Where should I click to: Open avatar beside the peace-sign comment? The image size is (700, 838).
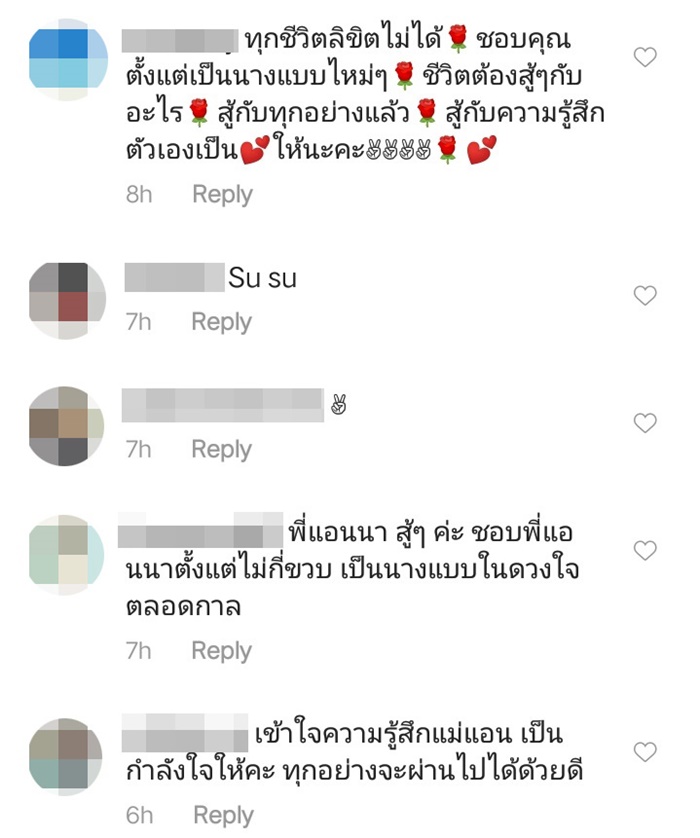pos(66,426)
